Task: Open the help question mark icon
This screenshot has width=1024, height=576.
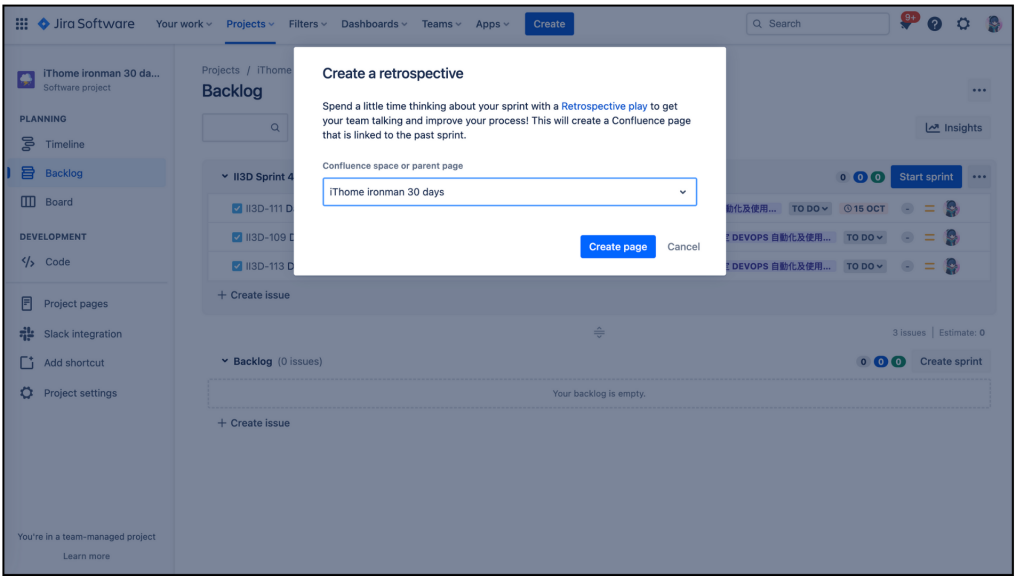Action: 935,24
